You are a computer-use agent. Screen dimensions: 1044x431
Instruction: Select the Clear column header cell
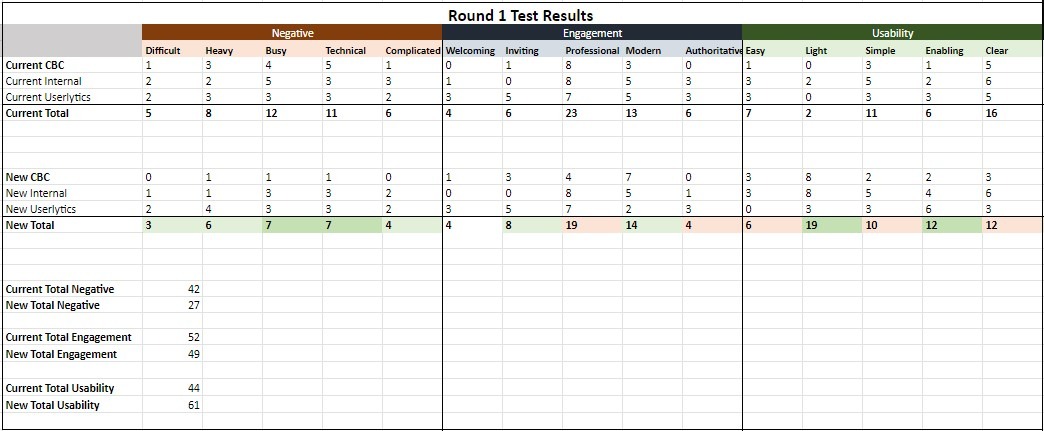[996, 50]
